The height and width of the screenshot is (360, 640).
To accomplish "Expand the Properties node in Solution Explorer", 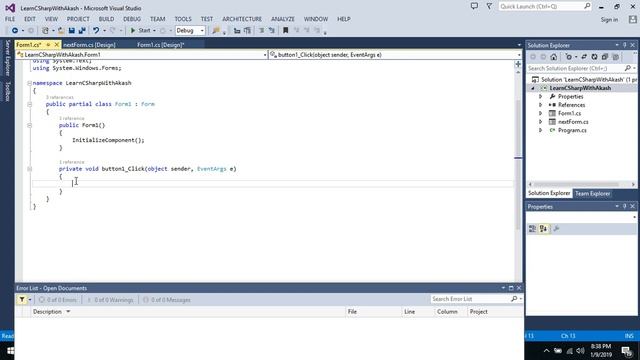I will tap(540, 97).
